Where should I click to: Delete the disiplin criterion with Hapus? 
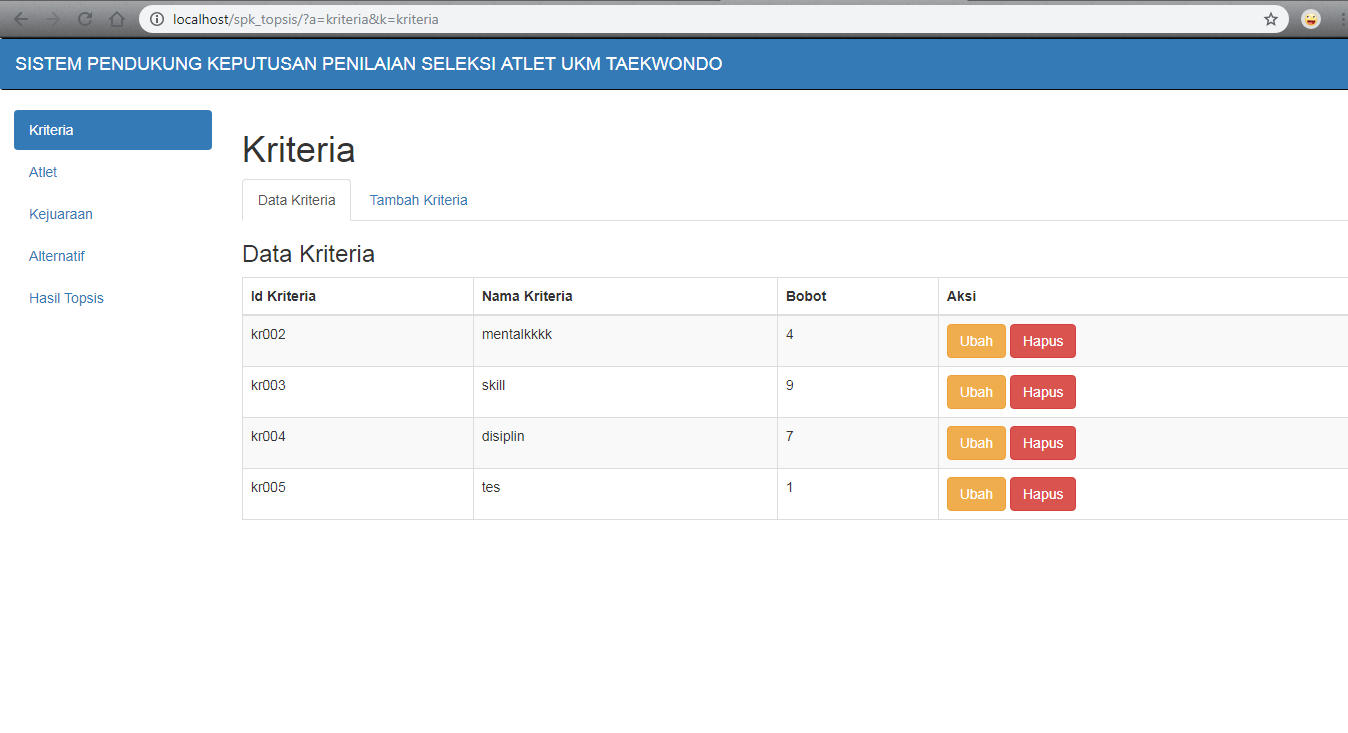pyautogui.click(x=1042, y=443)
